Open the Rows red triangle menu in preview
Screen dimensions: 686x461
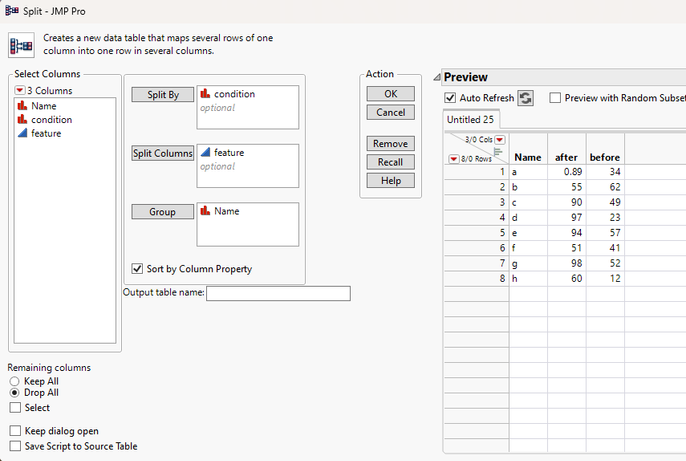pos(454,158)
